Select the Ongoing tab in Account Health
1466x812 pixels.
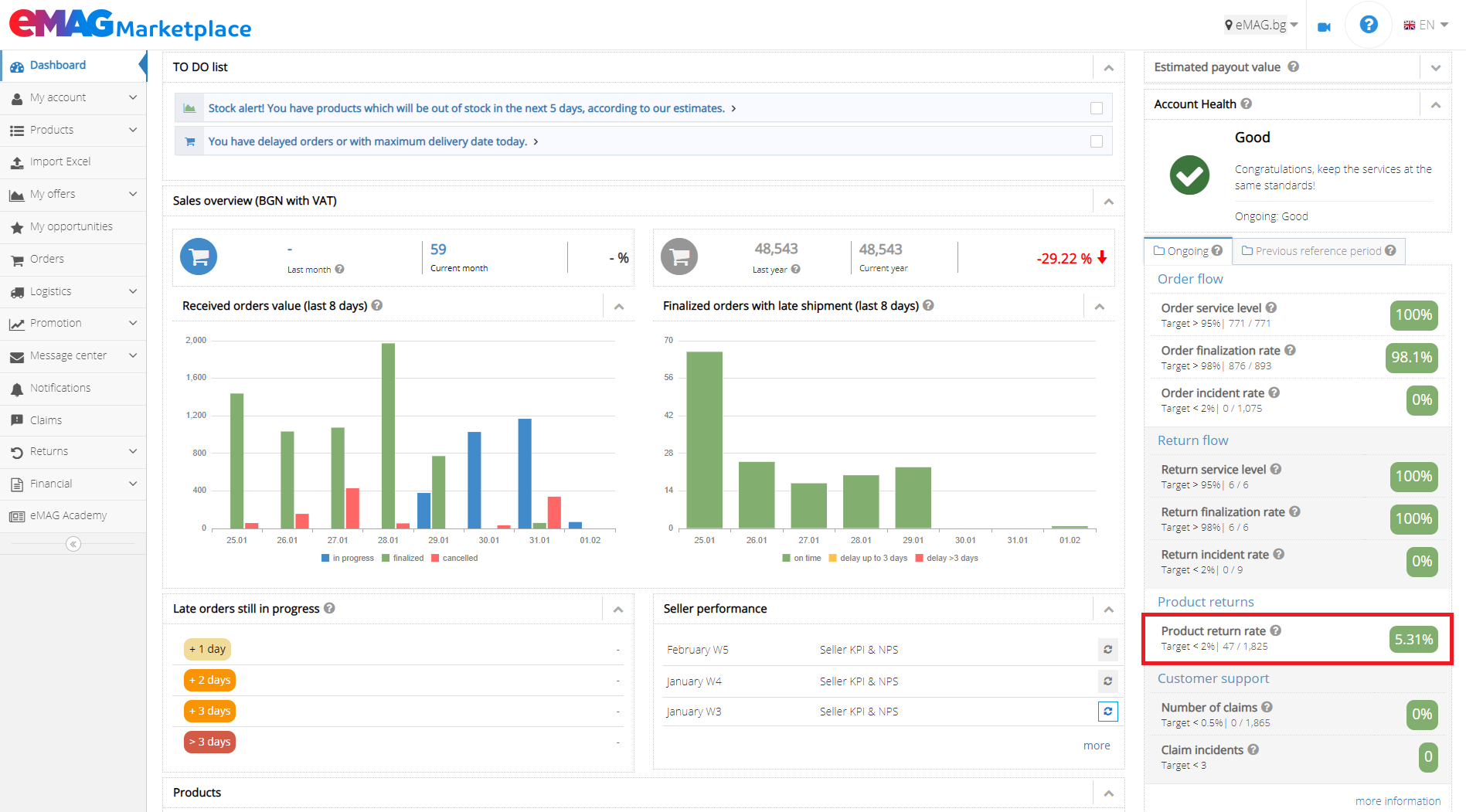pyautogui.click(x=1187, y=250)
